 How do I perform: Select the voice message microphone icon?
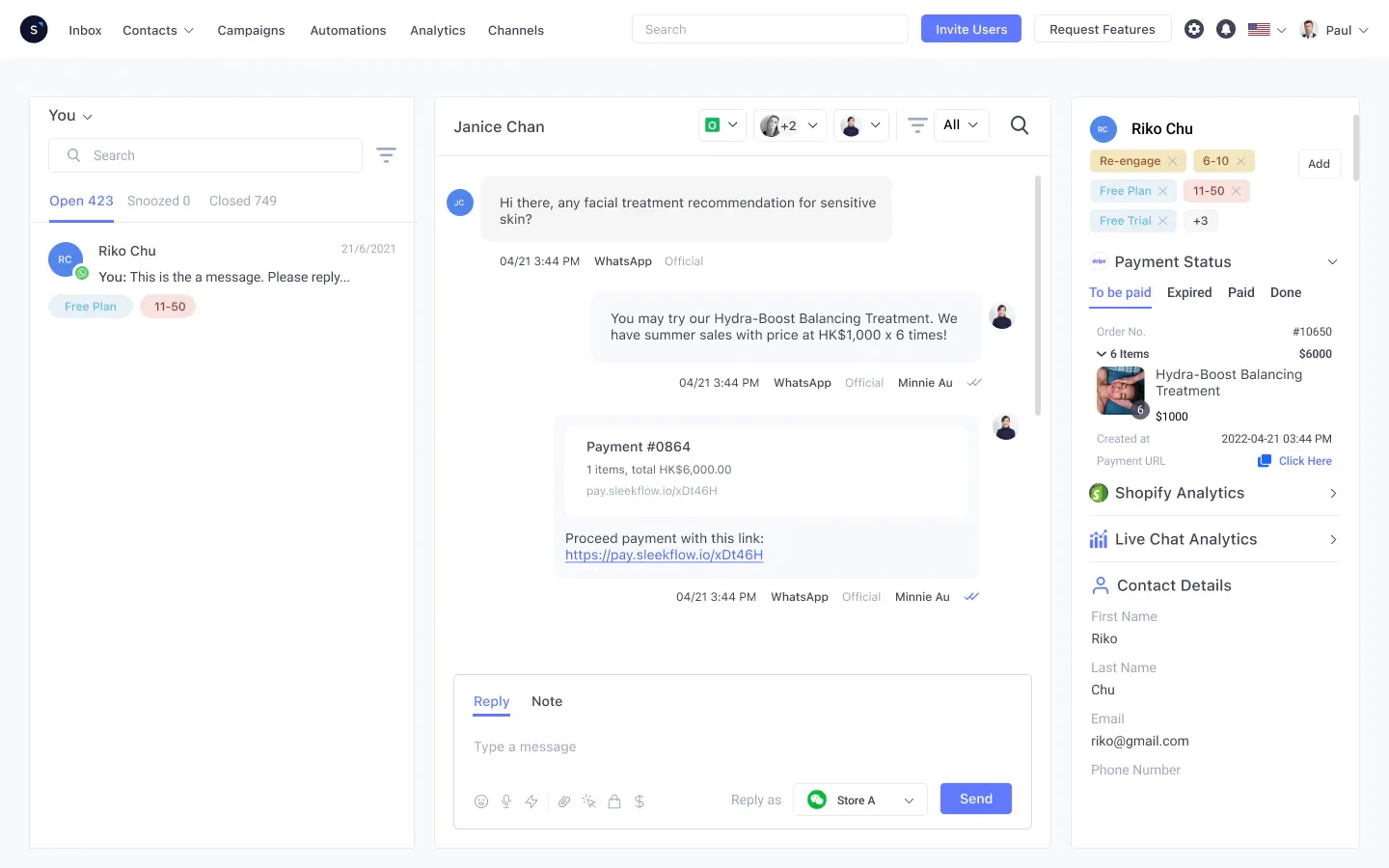[506, 800]
